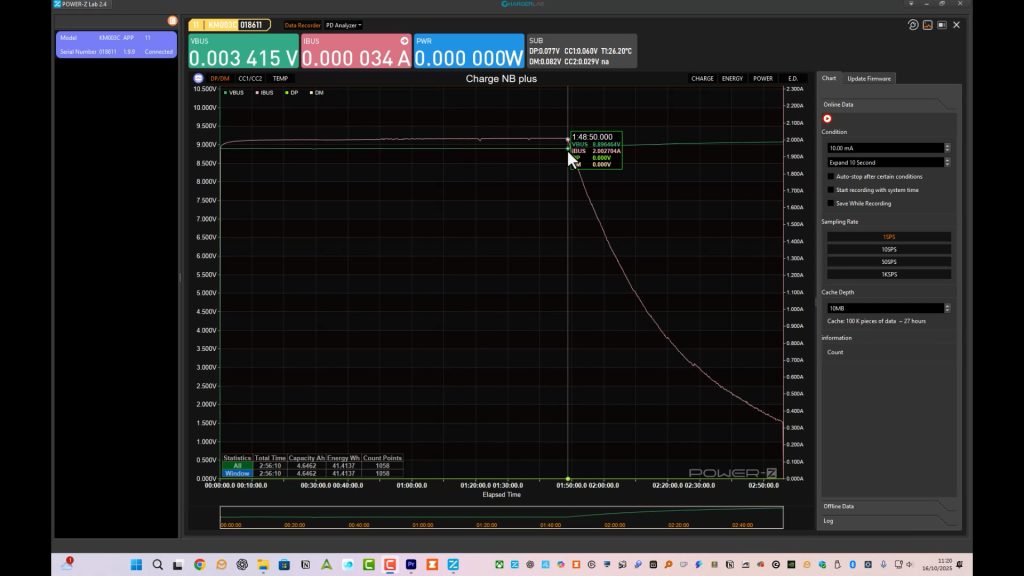This screenshot has height=576, width=1024.
Task: Check Start recording with system time
Action: [831, 190]
